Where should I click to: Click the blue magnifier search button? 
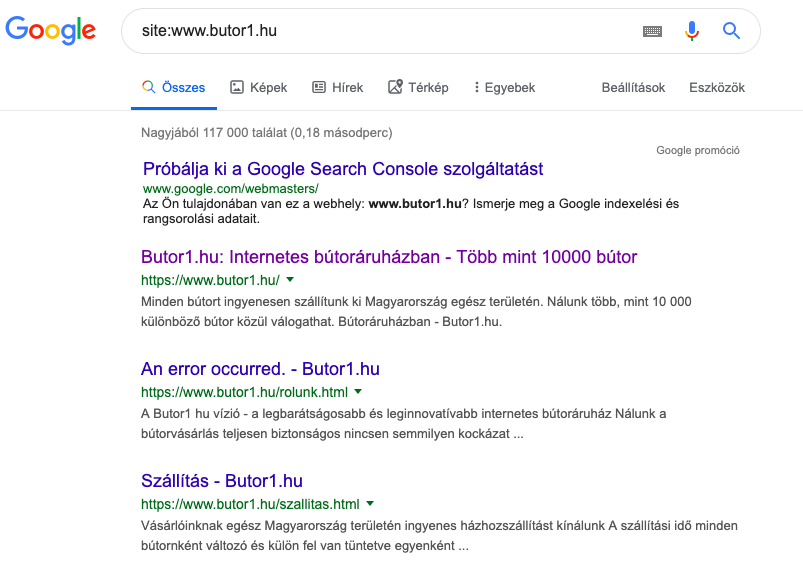731,31
